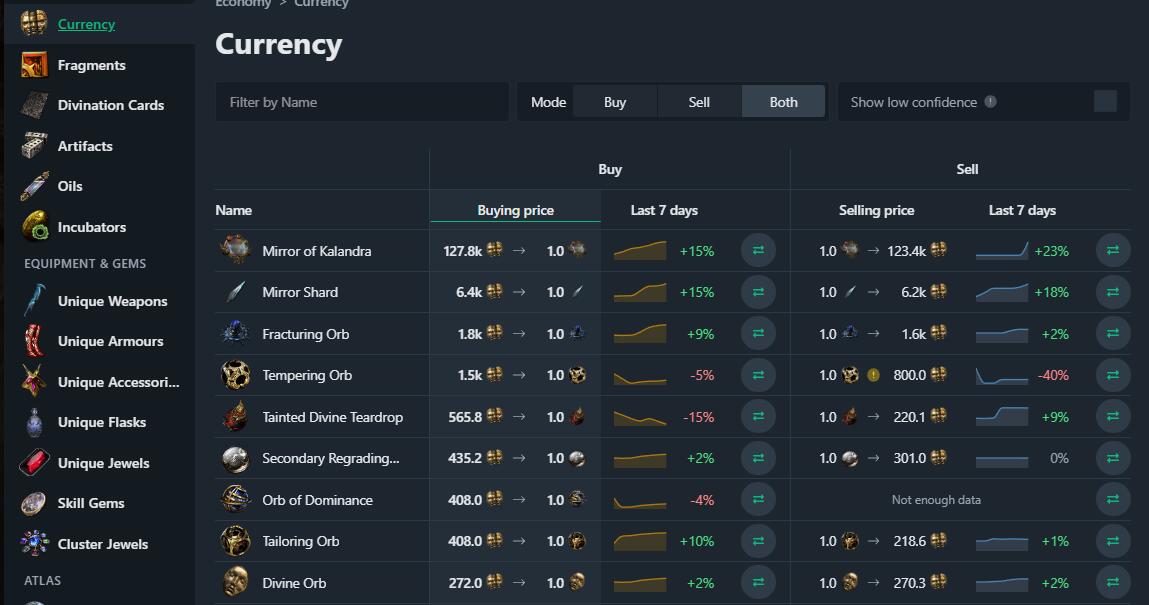Click Mirror of Kalandra buy swap icon

(758, 250)
